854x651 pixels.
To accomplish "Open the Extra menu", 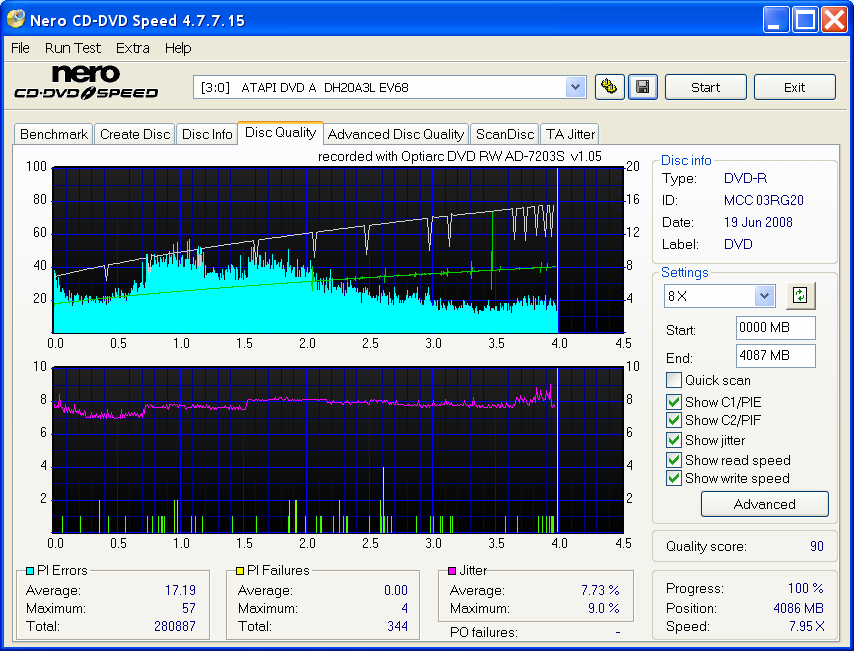I will 132,48.
